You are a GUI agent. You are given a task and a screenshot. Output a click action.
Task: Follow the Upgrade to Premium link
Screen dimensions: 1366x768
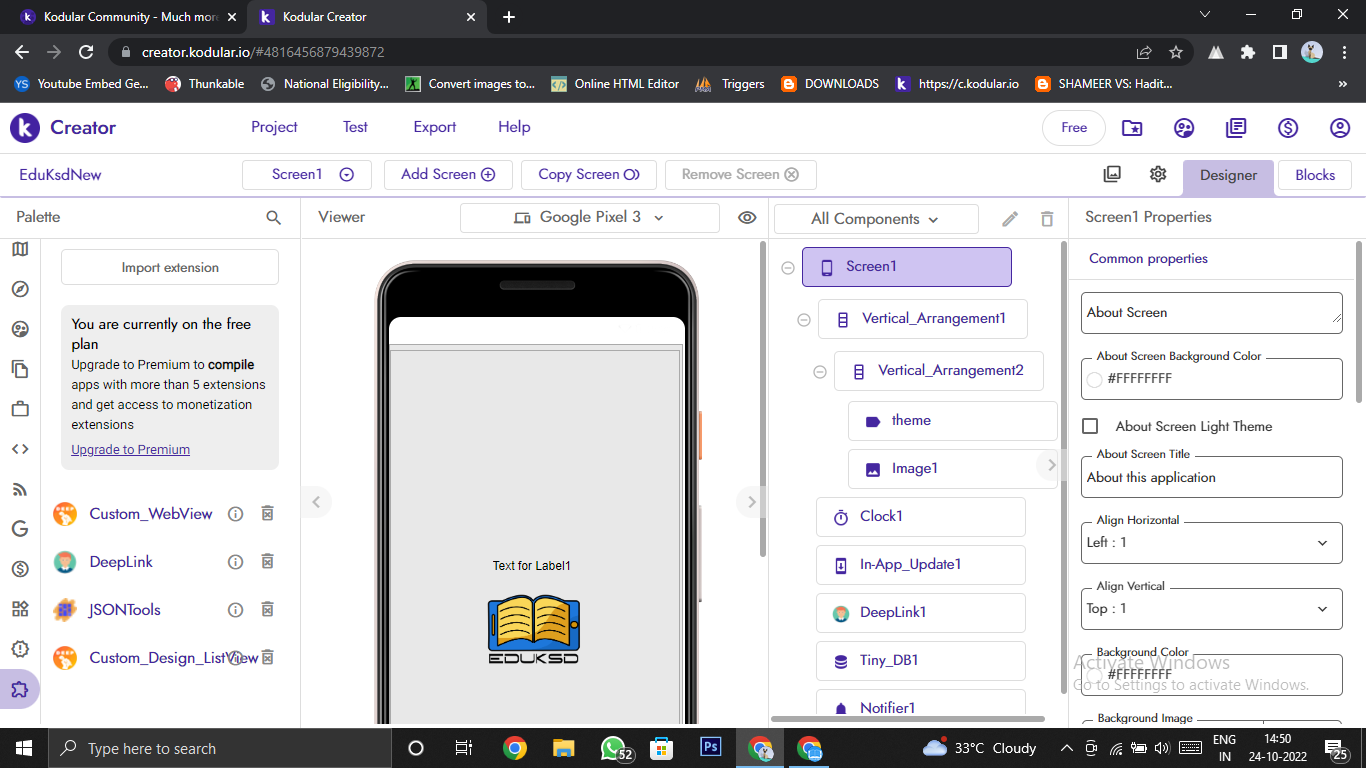coord(130,450)
